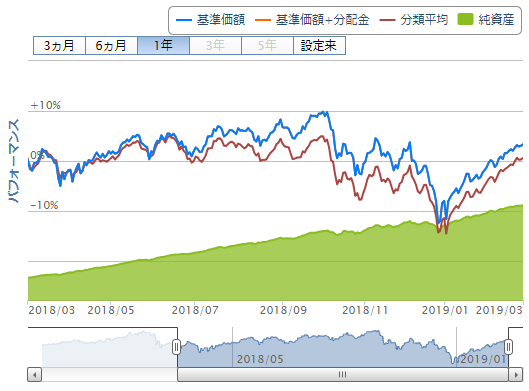This screenshot has height=391, width=529.
Task: Toggle the 基準価額+分配金 legend entry
Action: (312, 20)
